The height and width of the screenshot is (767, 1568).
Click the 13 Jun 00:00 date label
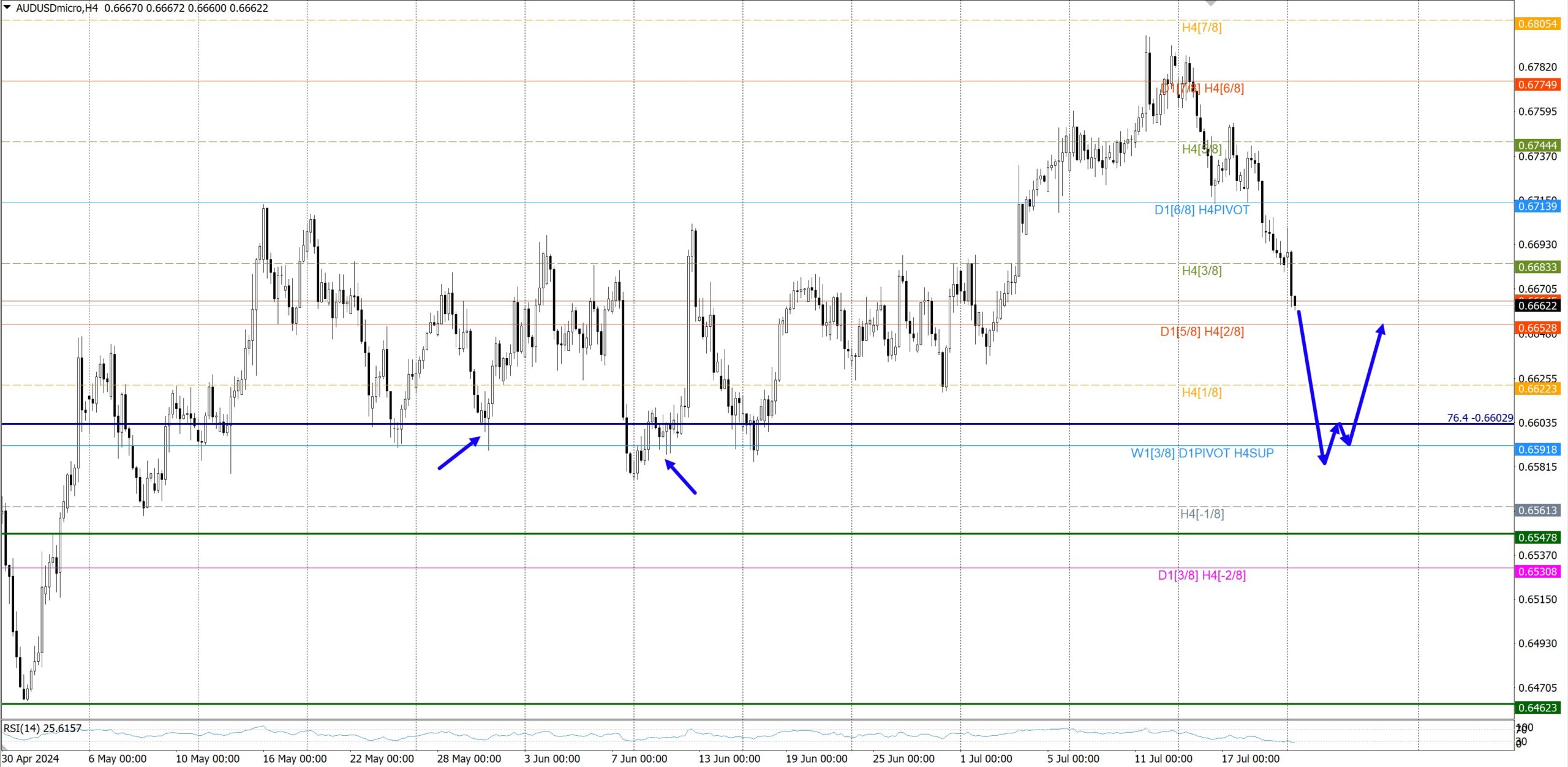[729, 758]
